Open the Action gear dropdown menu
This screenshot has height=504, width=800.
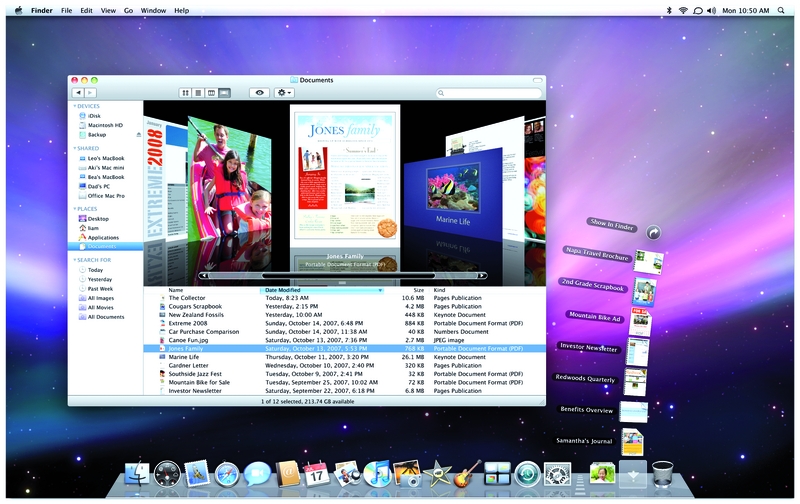(x=285, y=92)
